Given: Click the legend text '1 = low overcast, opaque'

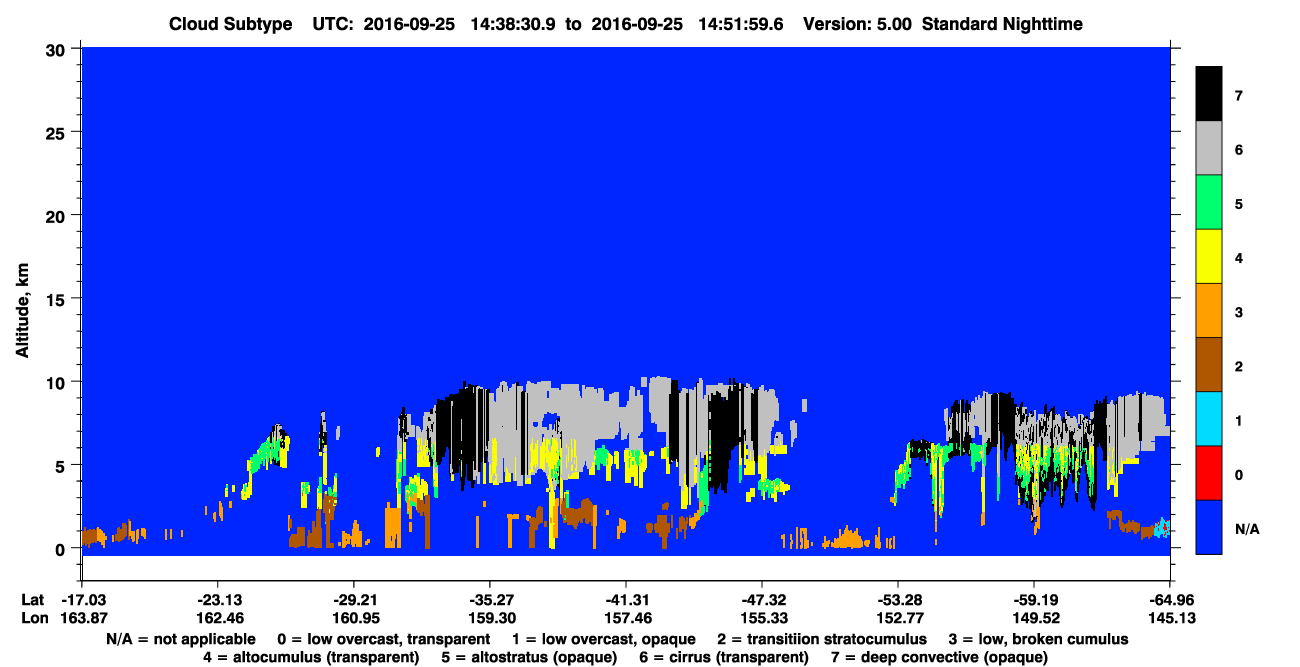Looking at the screenshot, I should click(606, 639).
